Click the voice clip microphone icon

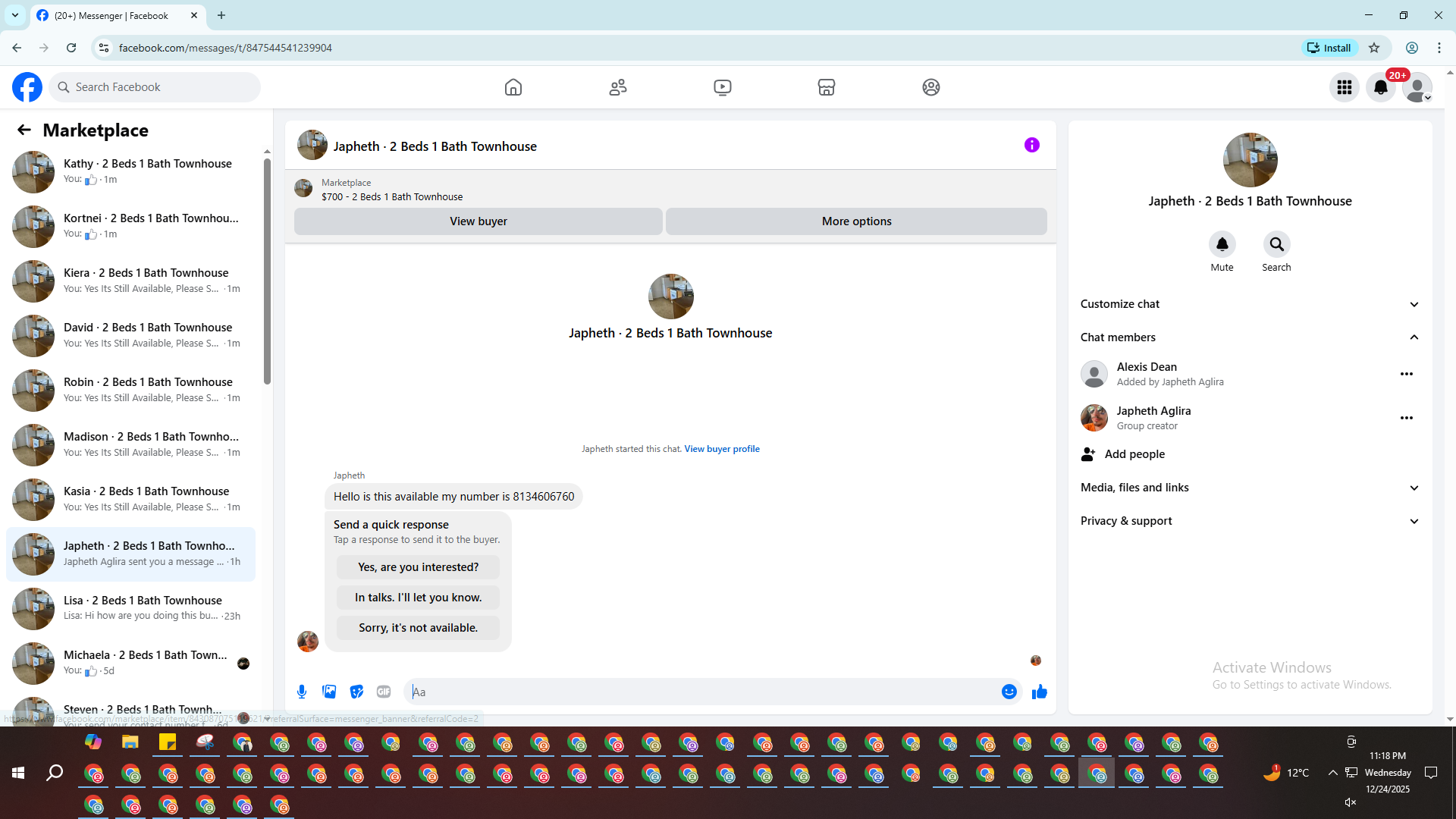302,692
